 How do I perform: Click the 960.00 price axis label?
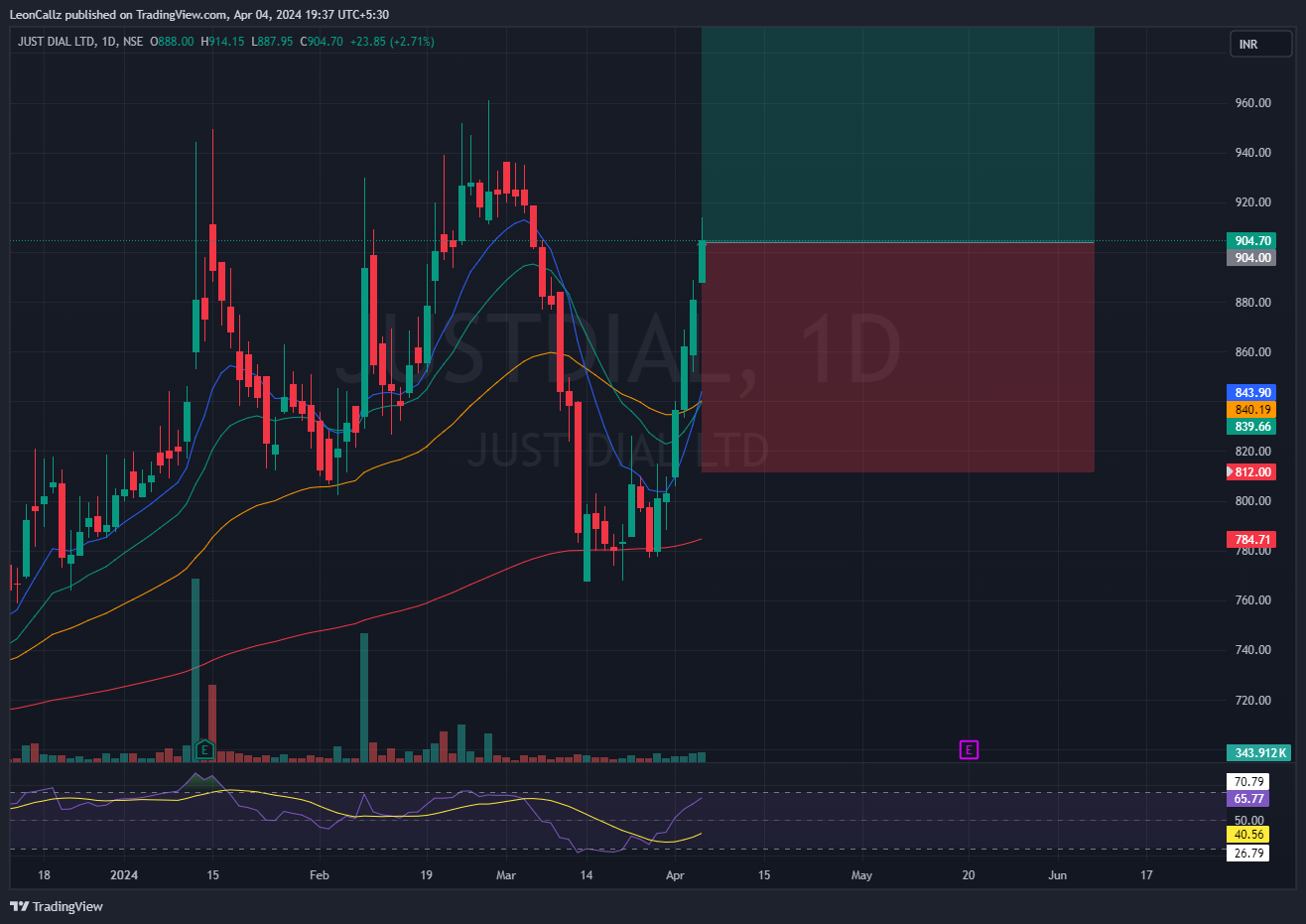point(1252,103)
